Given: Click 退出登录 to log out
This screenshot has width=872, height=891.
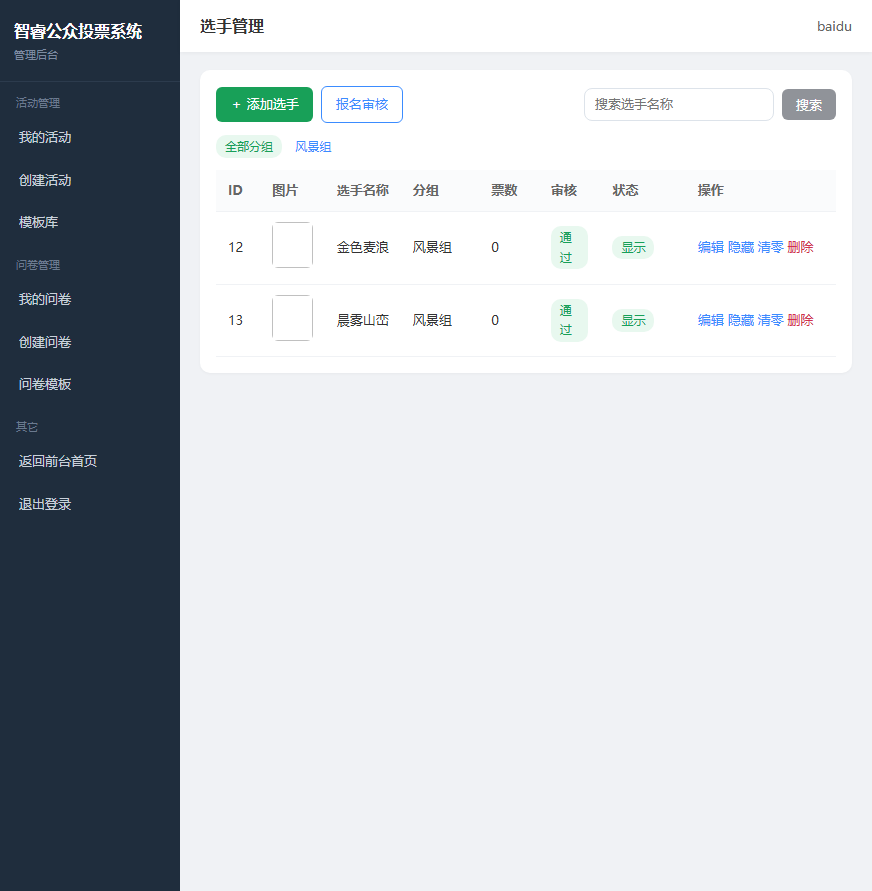Looking at the screenshot, I should click(x=45, y=504).
